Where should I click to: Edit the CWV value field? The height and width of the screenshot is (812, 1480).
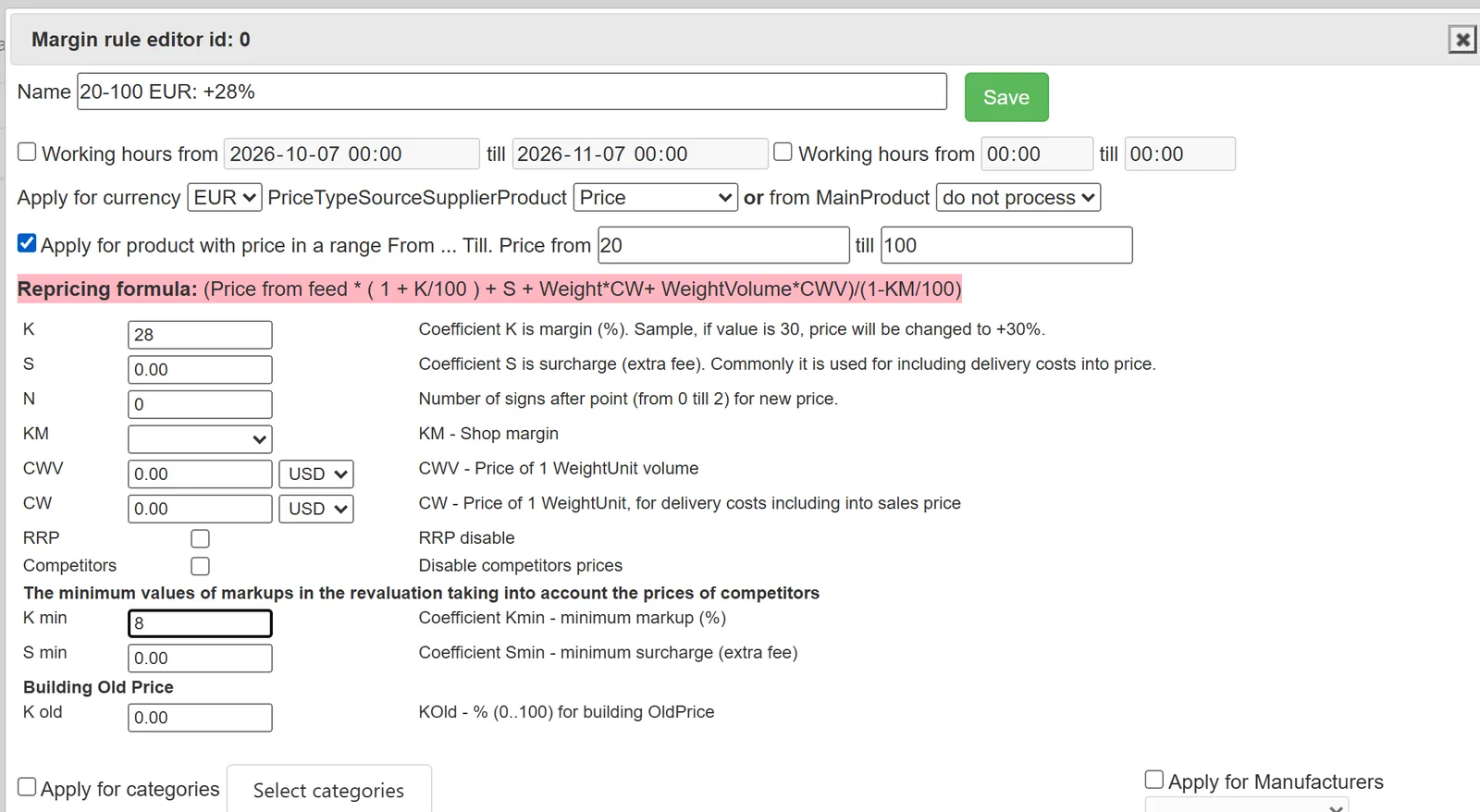pos(200,474)
